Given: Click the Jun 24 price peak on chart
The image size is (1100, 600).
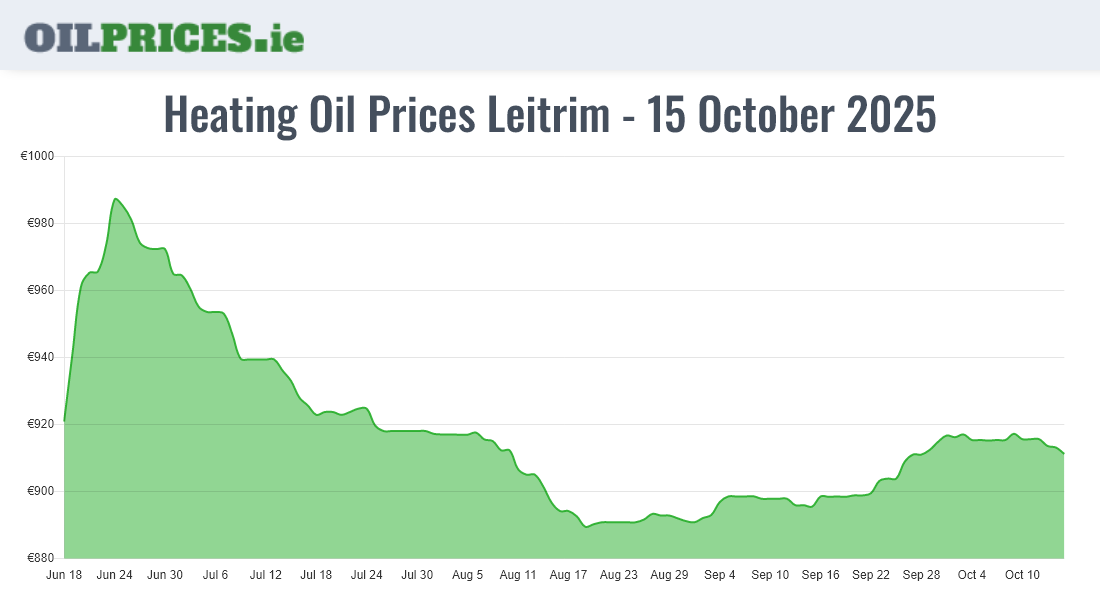Looking at the screenshot, I should click(x=116, y=199).
